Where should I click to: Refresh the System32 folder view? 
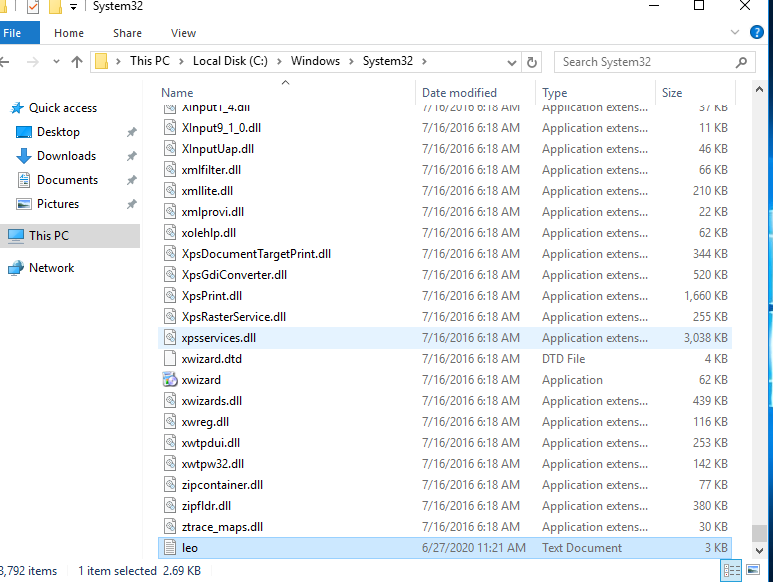531,62
